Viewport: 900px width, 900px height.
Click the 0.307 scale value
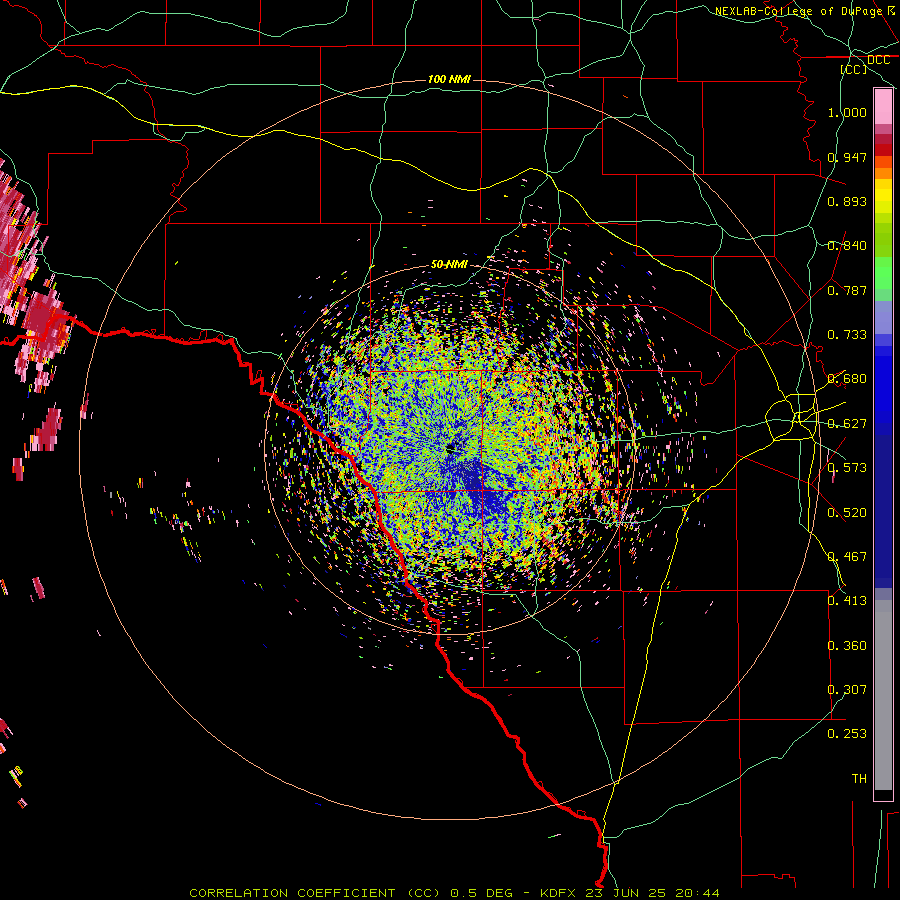pyautogui.click(x=847, y=690)
